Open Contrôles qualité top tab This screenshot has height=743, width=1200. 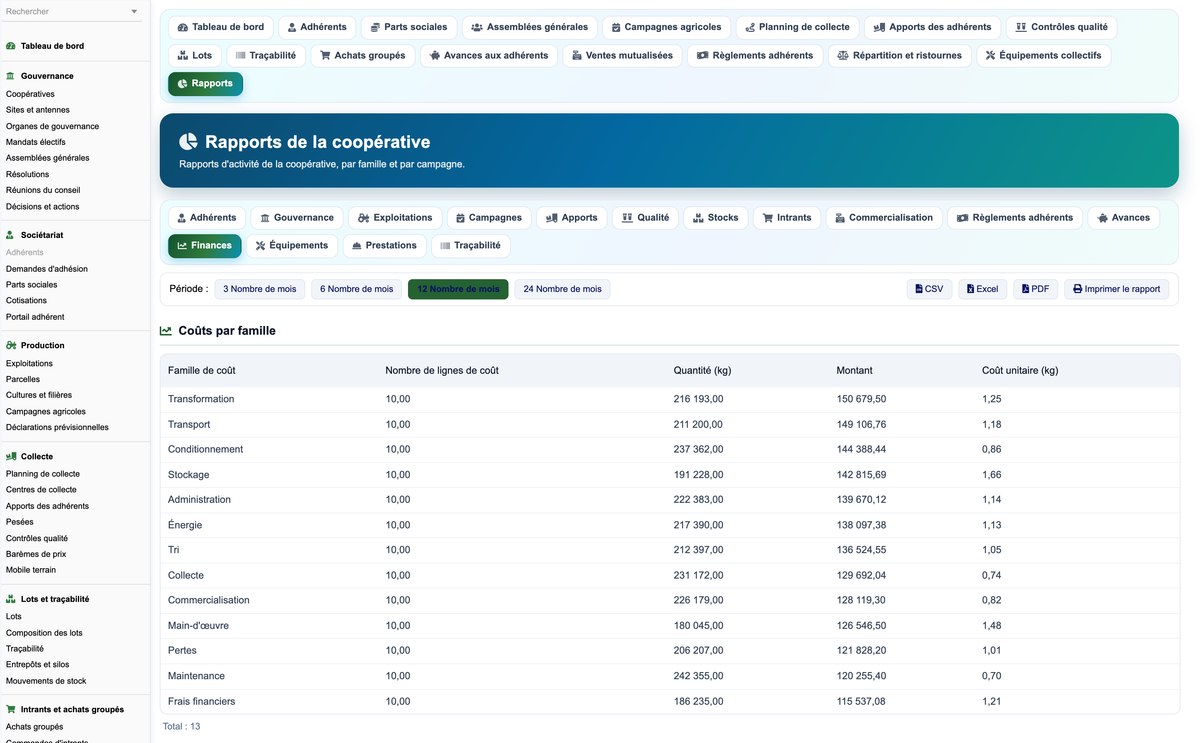point(1061,27)
